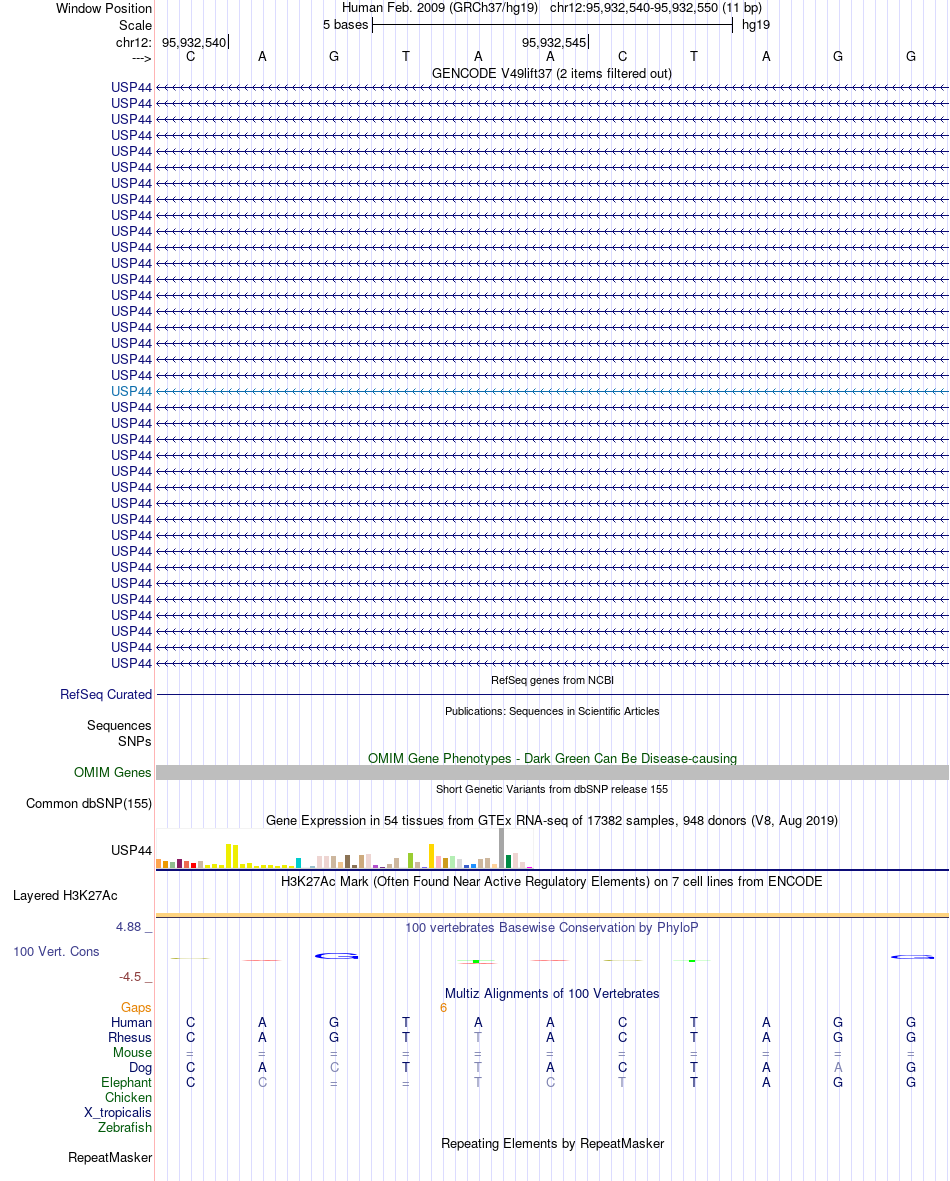Click the 5 bases scale bar text
The image size is (950, 1181).
coord(346,25)
